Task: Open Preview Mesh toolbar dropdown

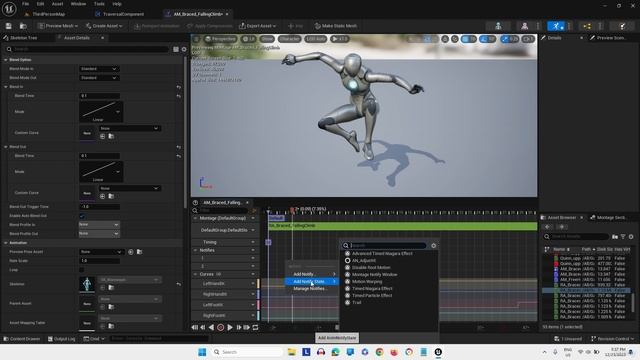Action: 58,26
